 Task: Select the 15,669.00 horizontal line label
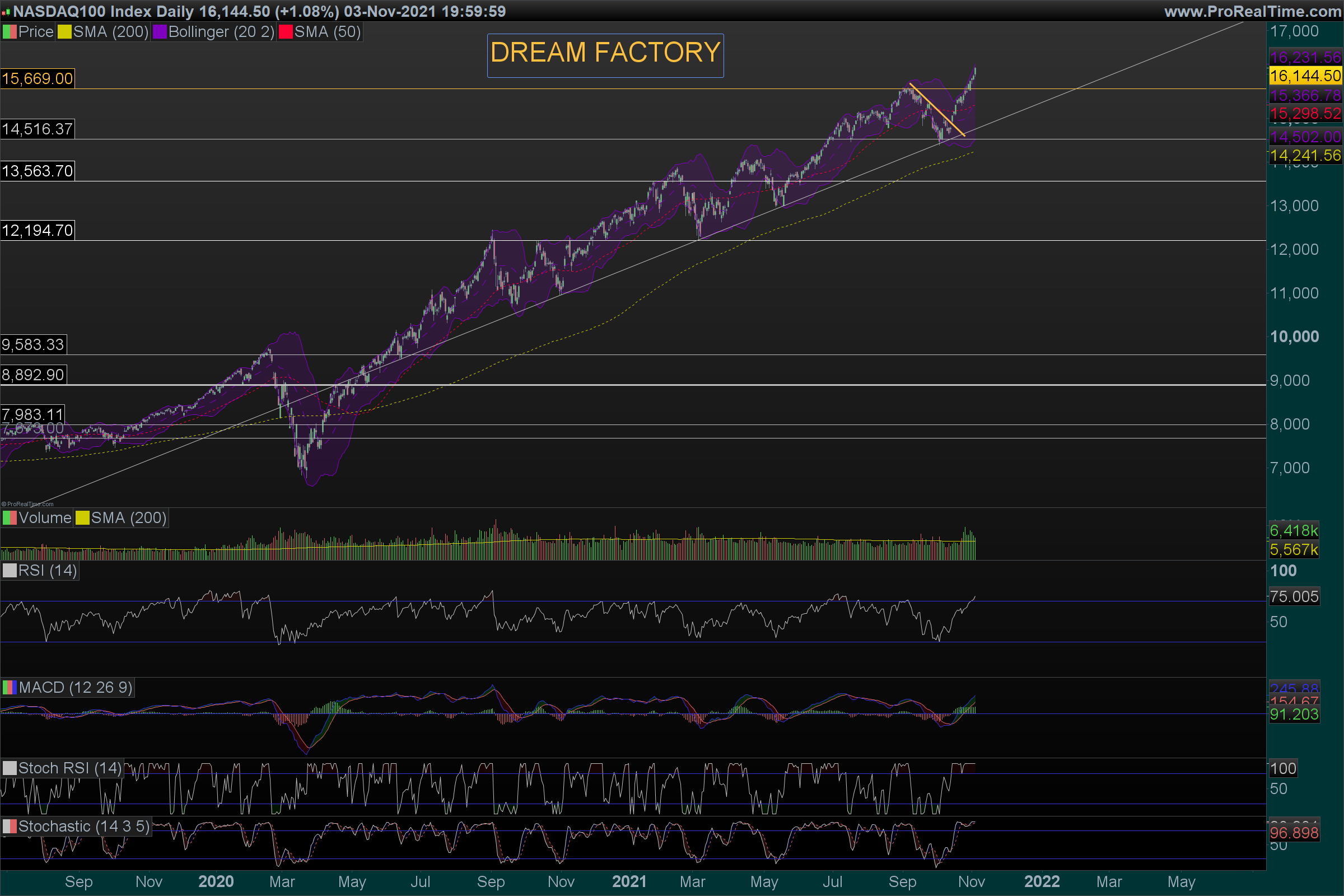(37, 79)
